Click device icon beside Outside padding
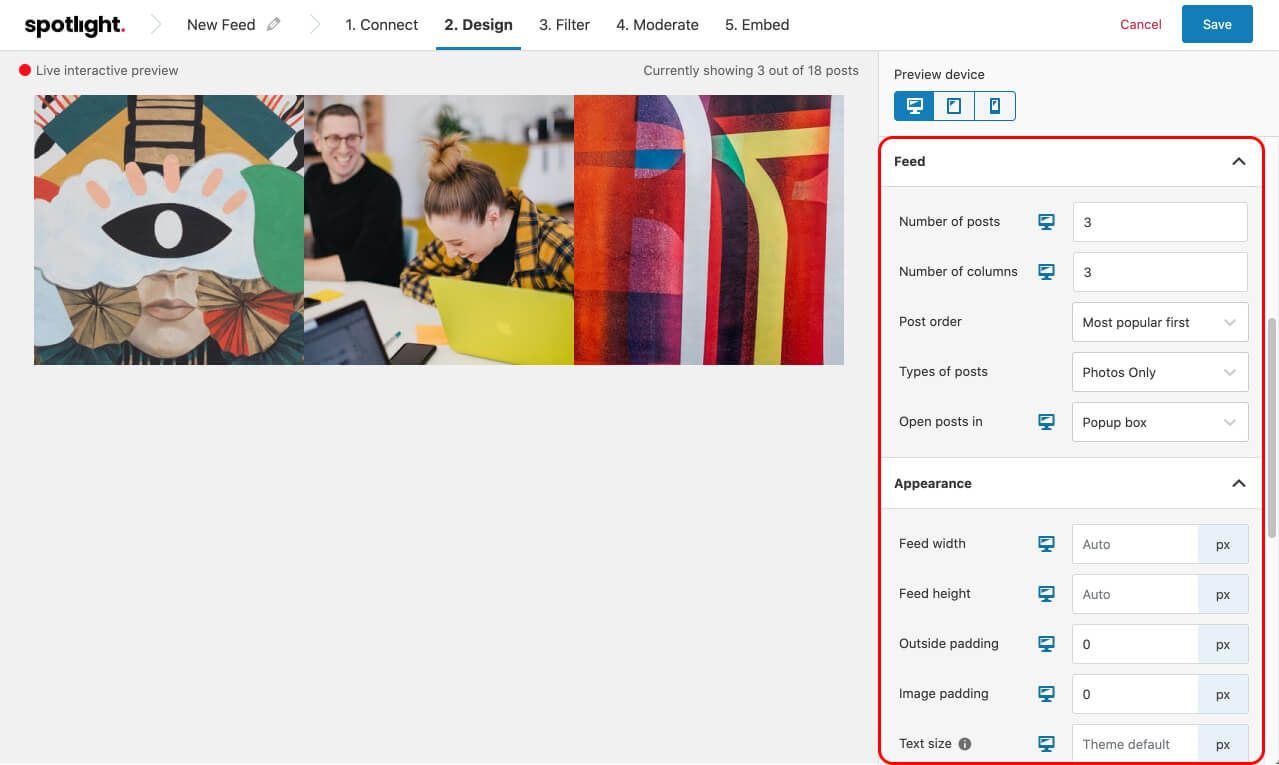Viewport: 1279px width, 765px height. coord(1046,644)
